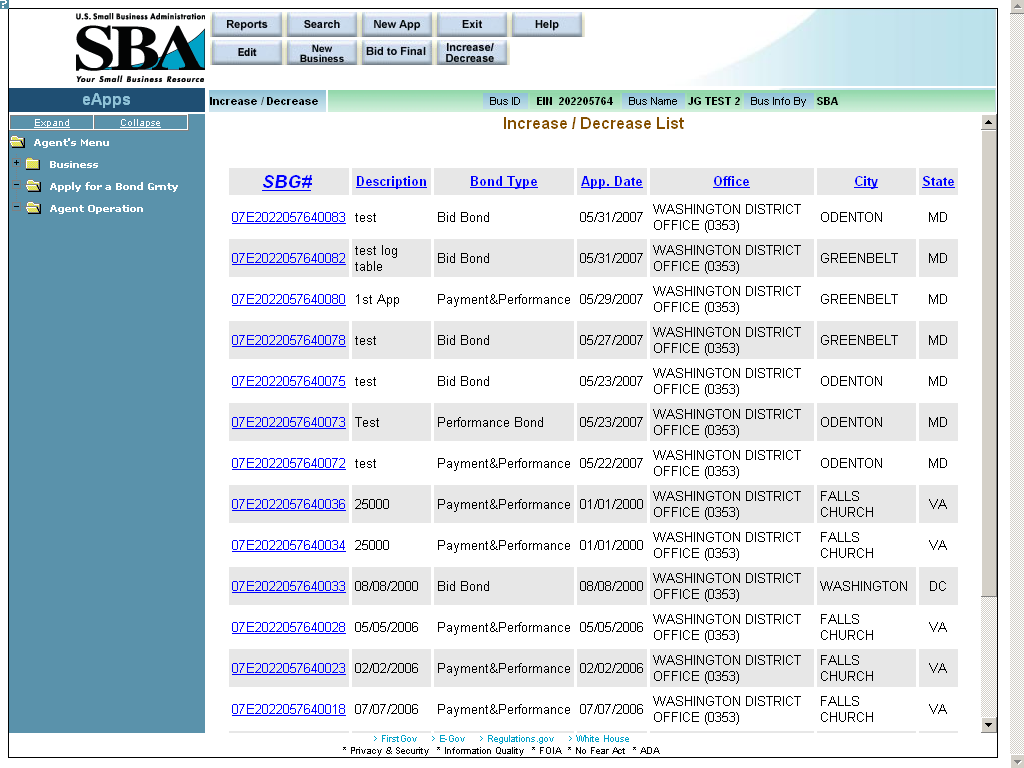Screen dimensions: 1024x768
Task: Expand the Business tree node
Action: pos(16,163)
